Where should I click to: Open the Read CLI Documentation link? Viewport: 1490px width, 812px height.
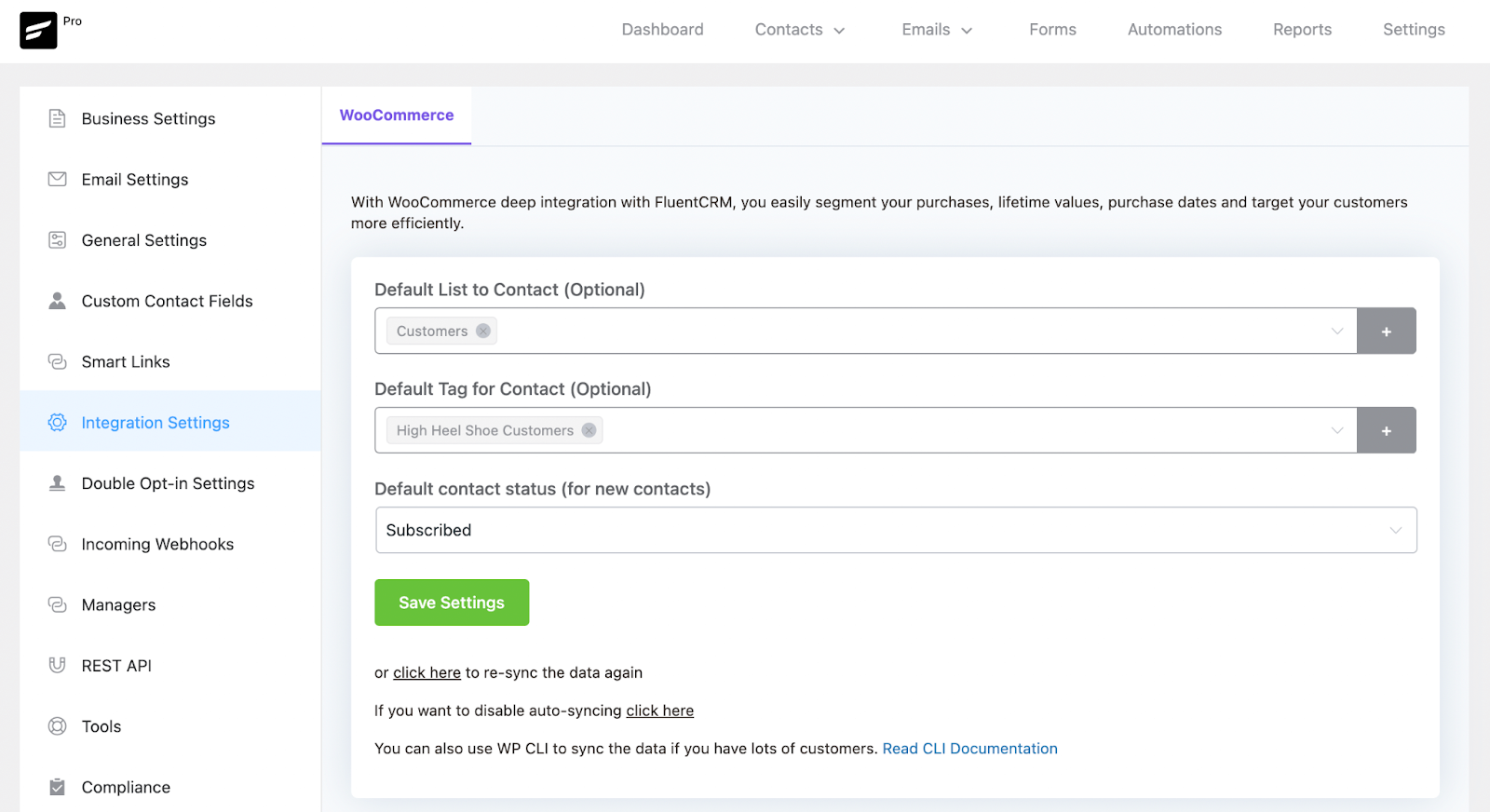(969, 749)
